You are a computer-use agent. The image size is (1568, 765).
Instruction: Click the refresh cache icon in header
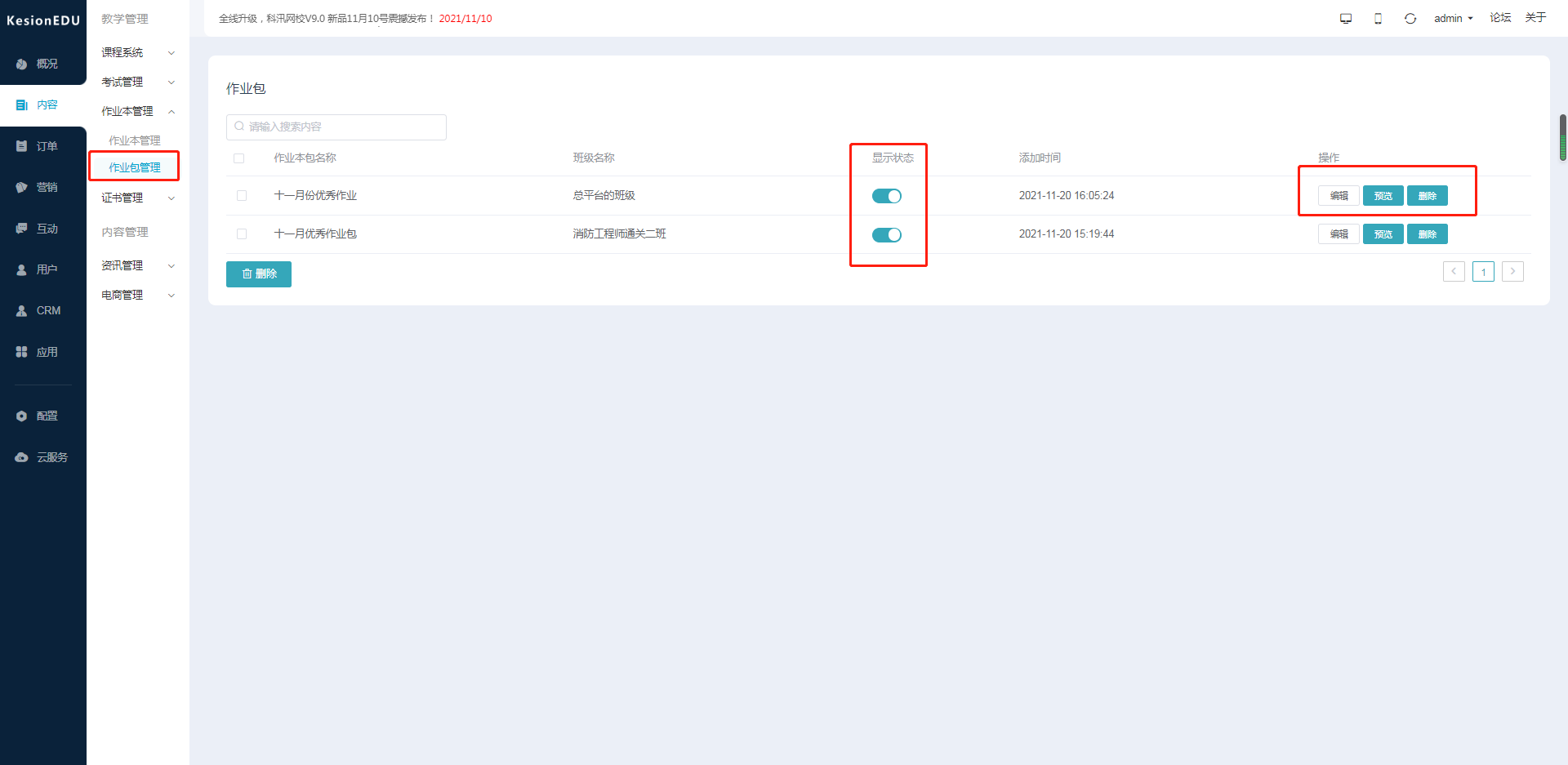coord(1410,18)
